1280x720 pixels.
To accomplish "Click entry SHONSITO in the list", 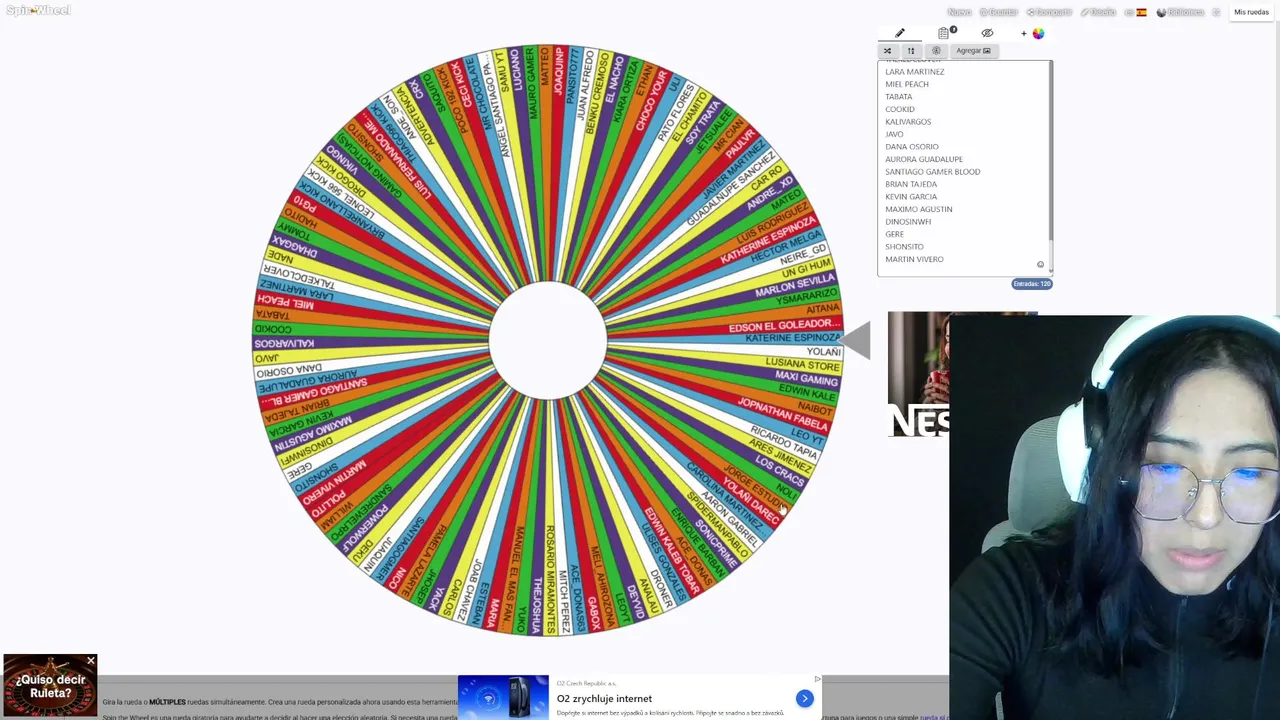I will tap(904, 247).
